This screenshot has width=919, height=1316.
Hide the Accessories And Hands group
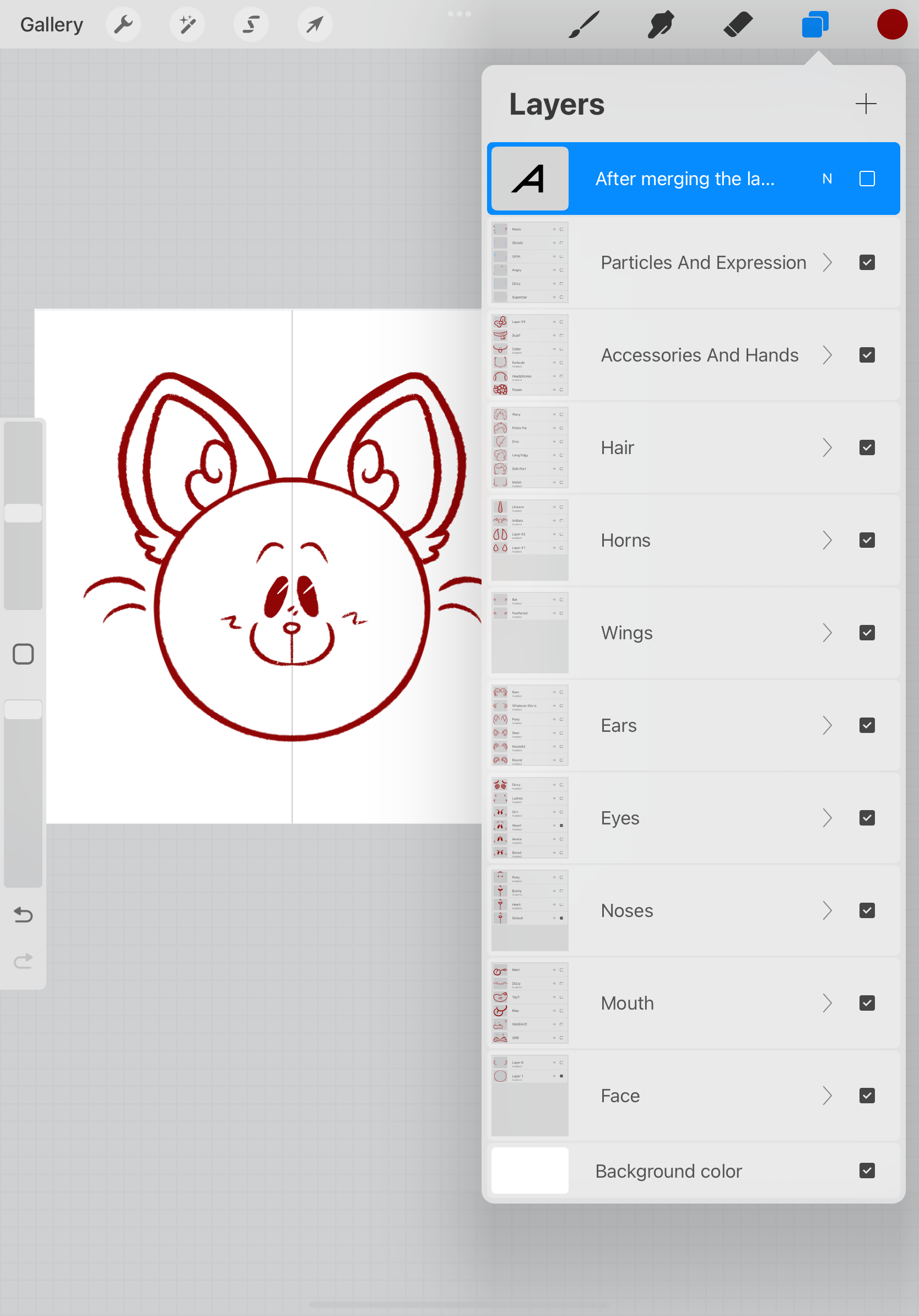point(867,355)
